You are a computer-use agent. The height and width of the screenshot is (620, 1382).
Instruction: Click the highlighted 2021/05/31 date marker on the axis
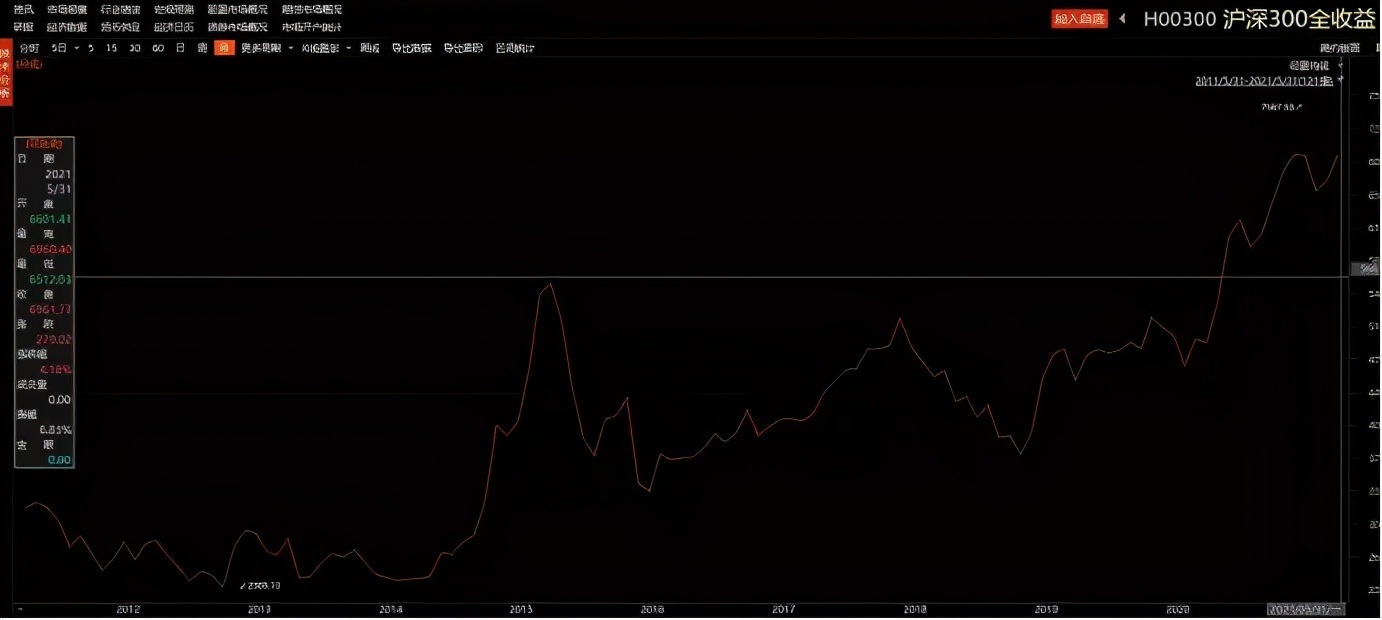click(x=1305, y=609)
